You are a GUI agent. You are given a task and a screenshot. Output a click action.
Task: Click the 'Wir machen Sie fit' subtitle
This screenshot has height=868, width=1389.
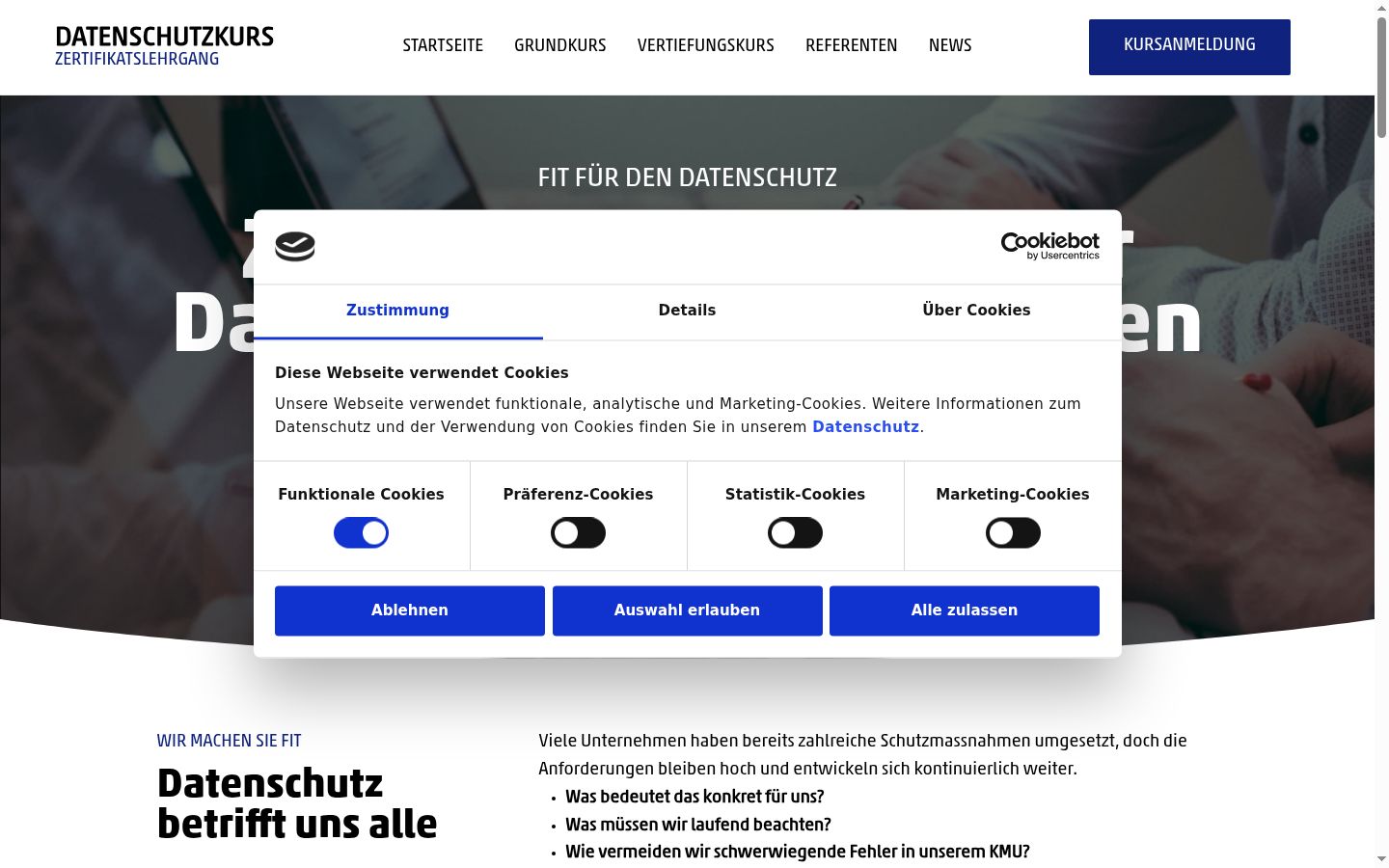[230, 741]
